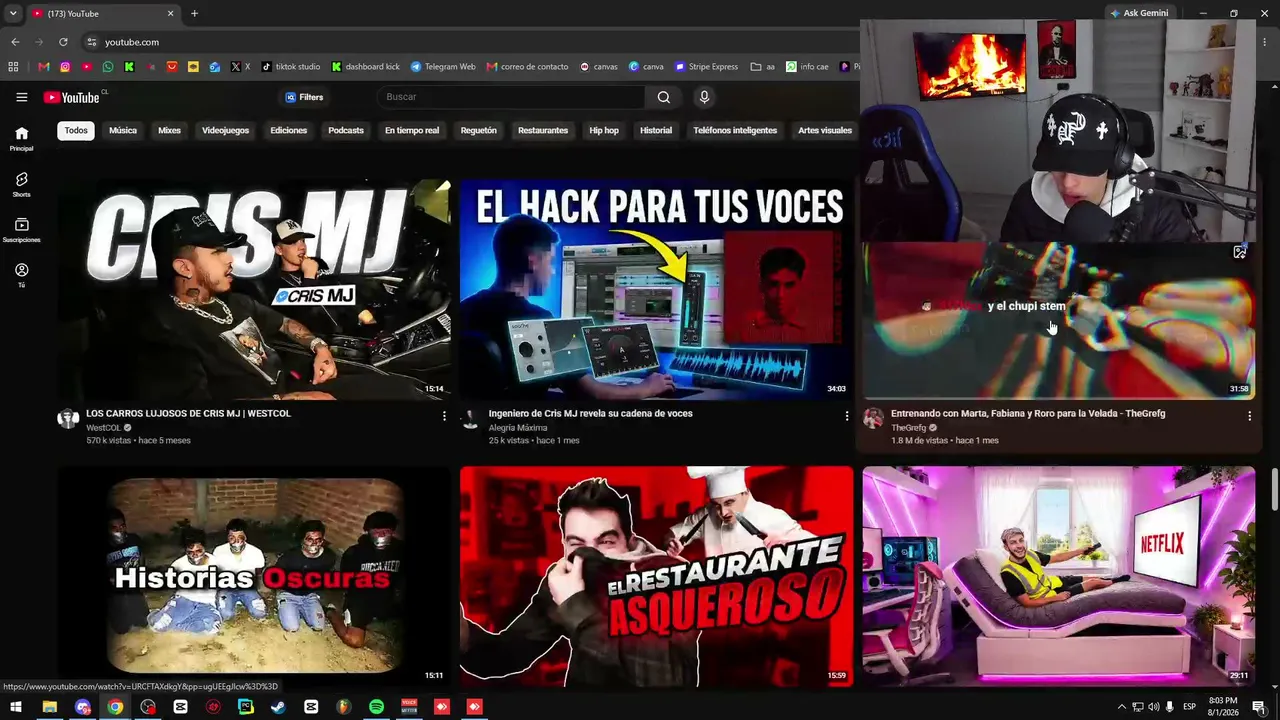Select the Reguetón filter chip

(478, 130)
